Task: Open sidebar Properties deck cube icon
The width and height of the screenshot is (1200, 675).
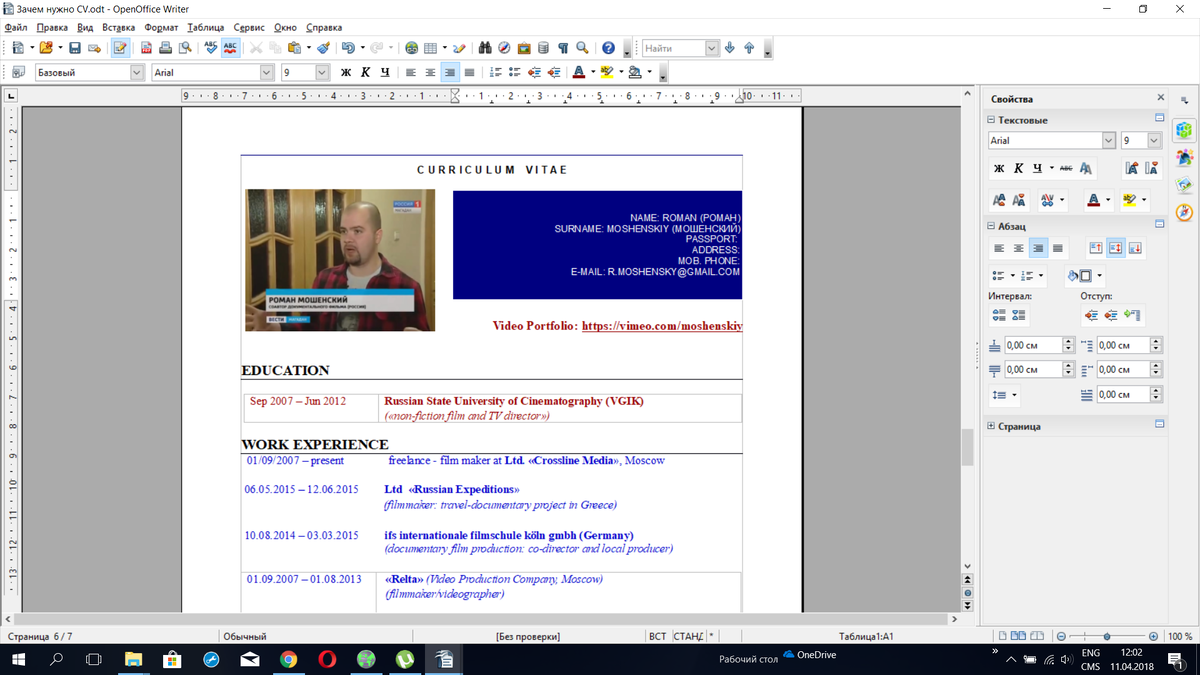Action: (1185, 130)
